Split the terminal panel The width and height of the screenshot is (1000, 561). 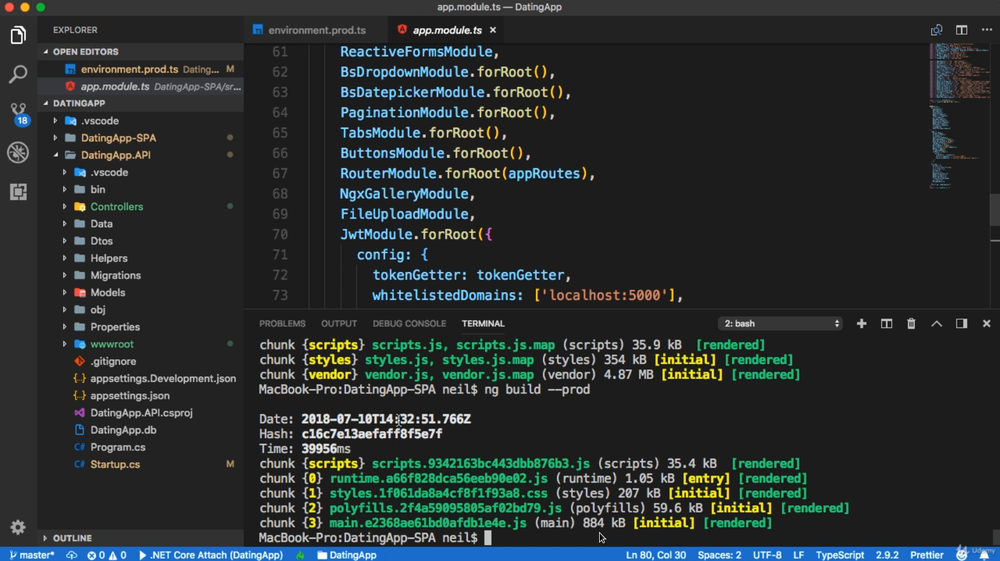click(x=886, y=324)
